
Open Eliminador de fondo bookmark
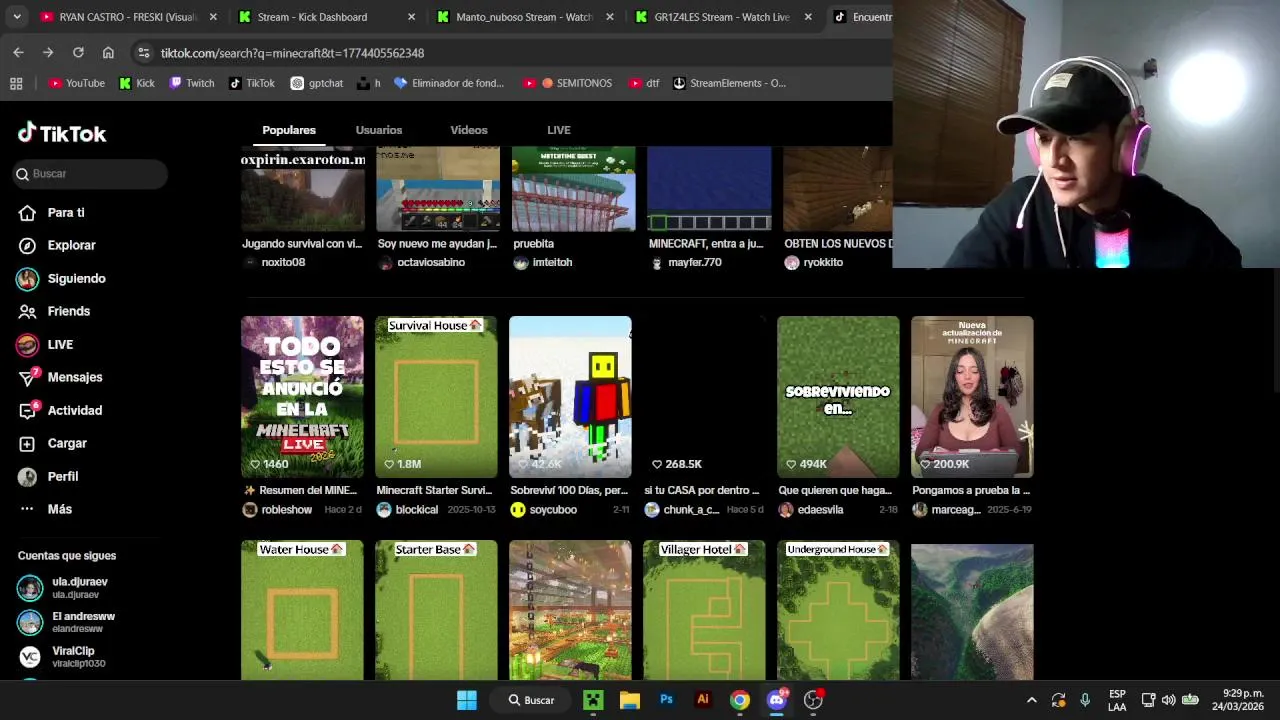tap(449, 83)
